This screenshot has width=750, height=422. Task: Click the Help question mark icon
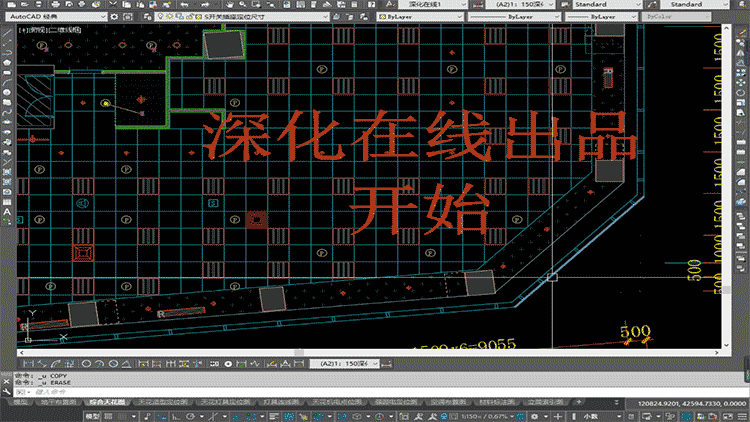pyautogui.click(x=372, y=4)
